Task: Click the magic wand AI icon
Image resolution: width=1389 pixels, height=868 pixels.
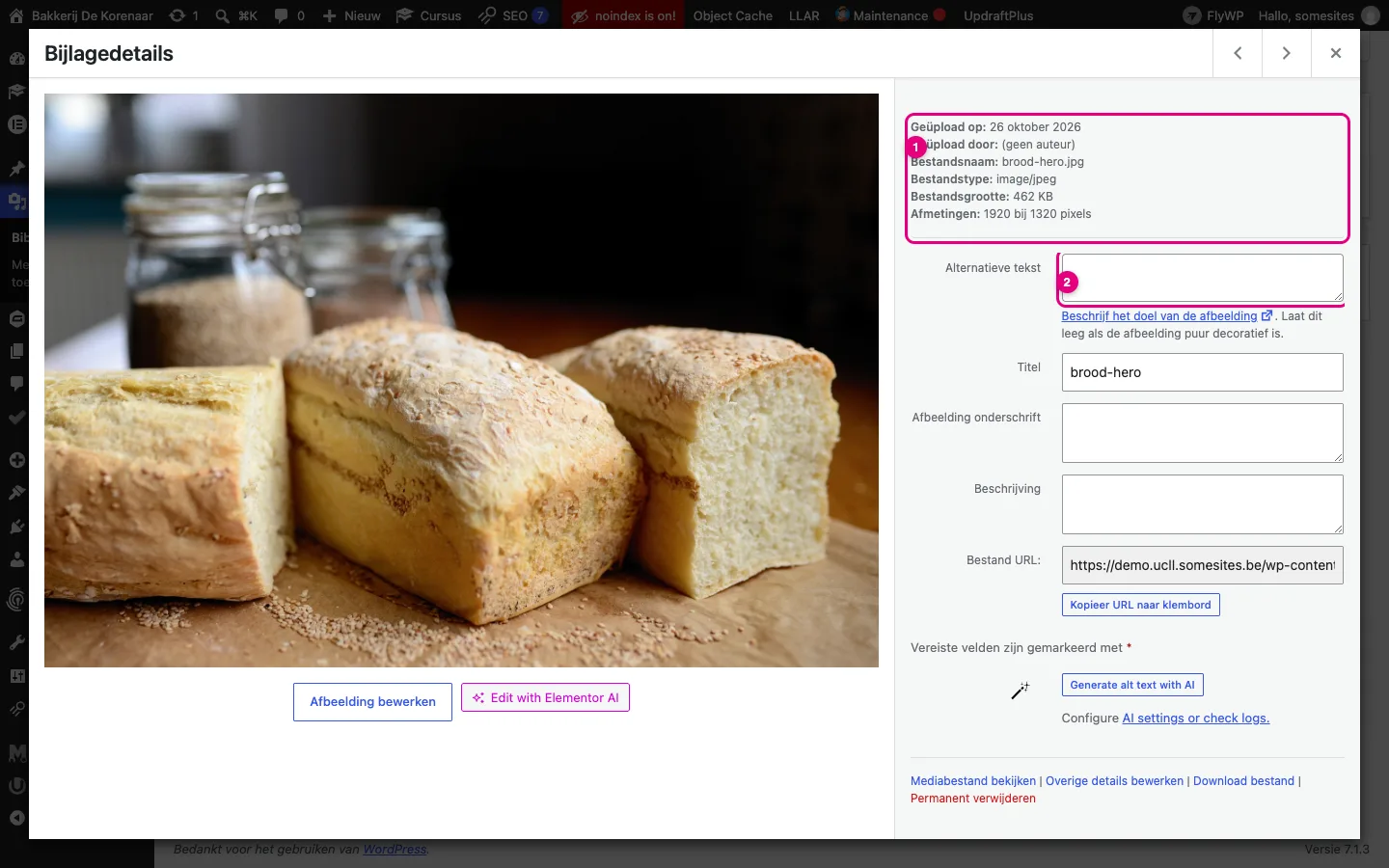Action: (1020, 690)
